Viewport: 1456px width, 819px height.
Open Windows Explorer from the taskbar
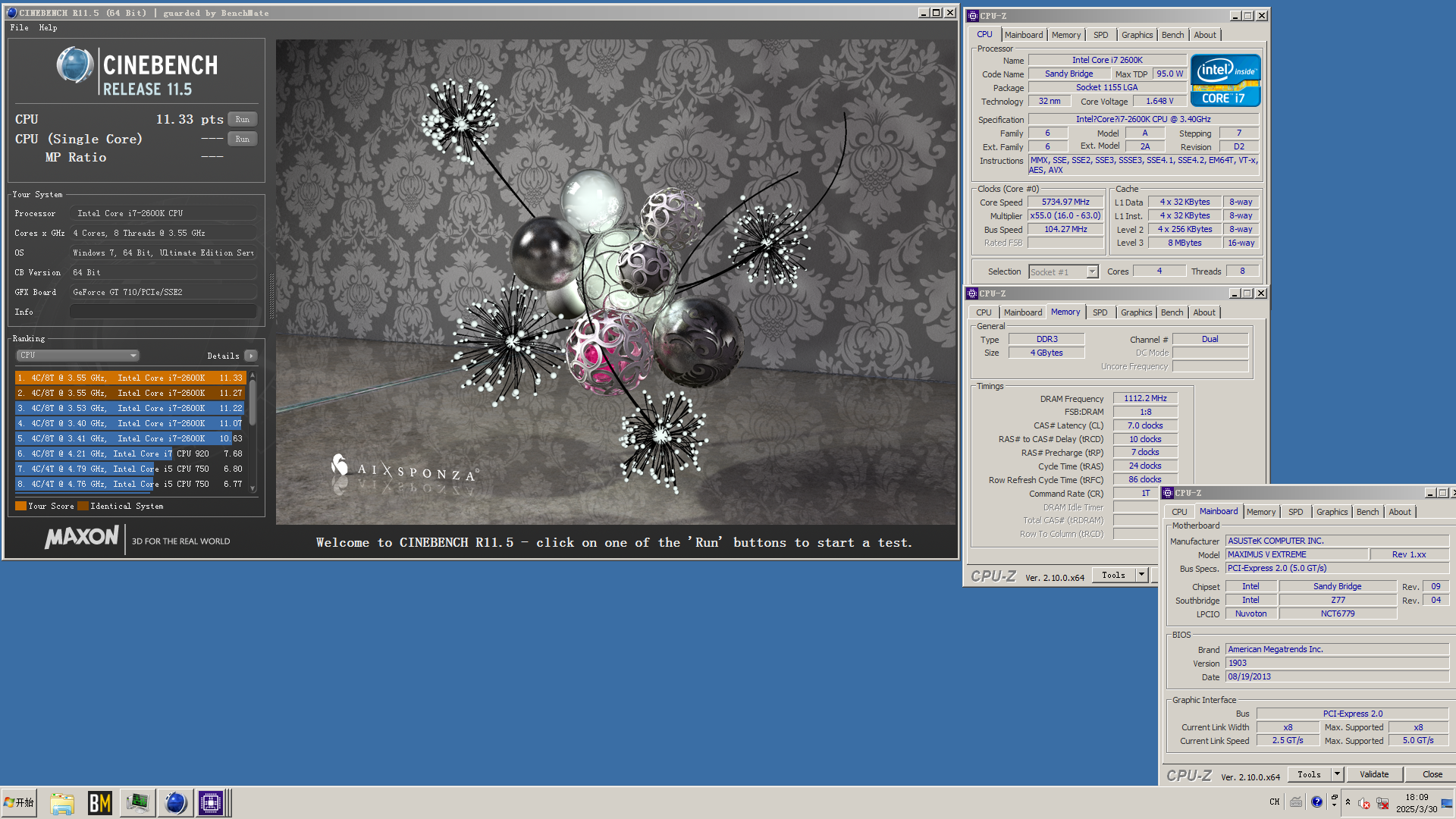(x=62, y=803)
